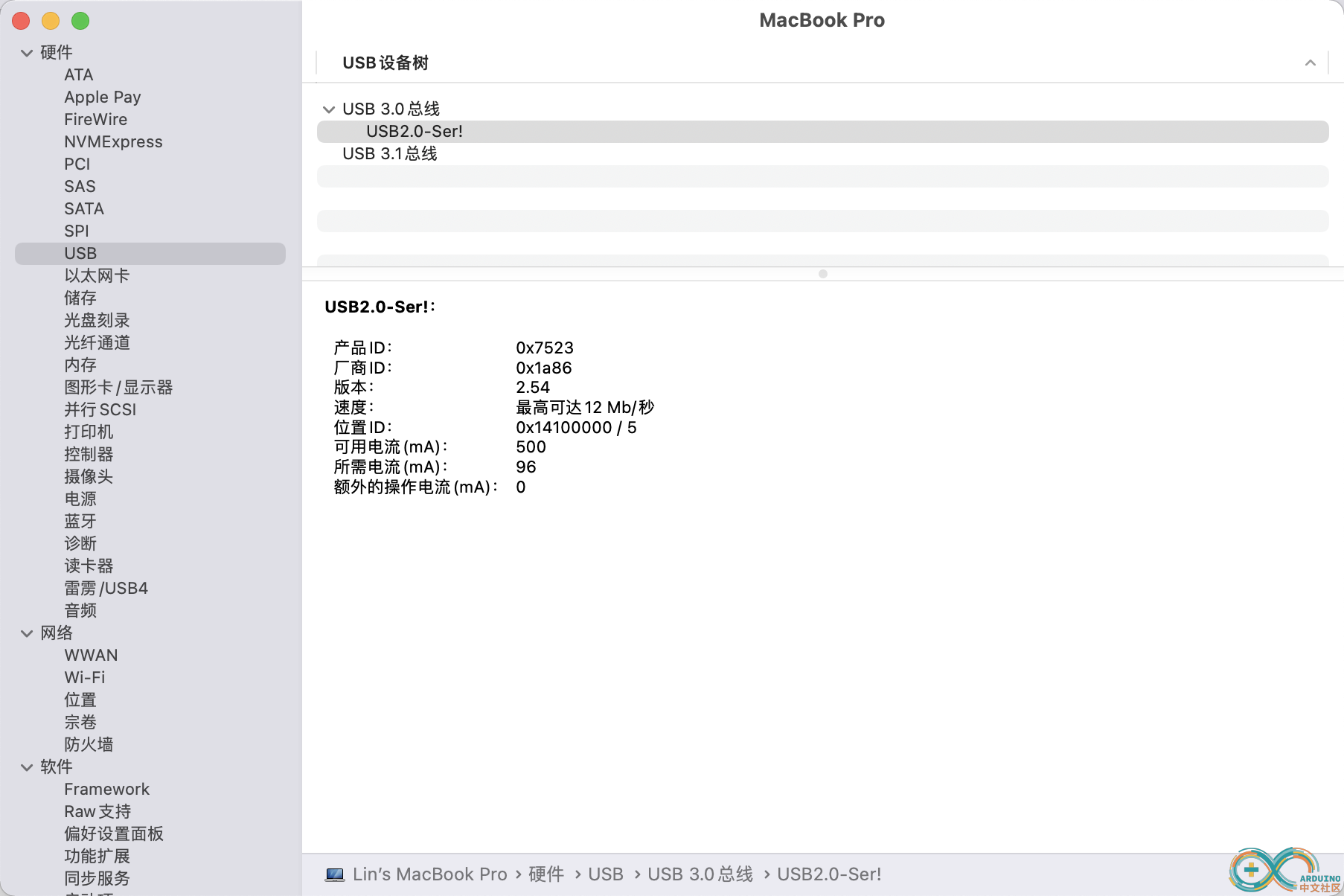Screen dimensions: 1344x896
Task: Select ATA in the sidebar
Action: [79, 75]
